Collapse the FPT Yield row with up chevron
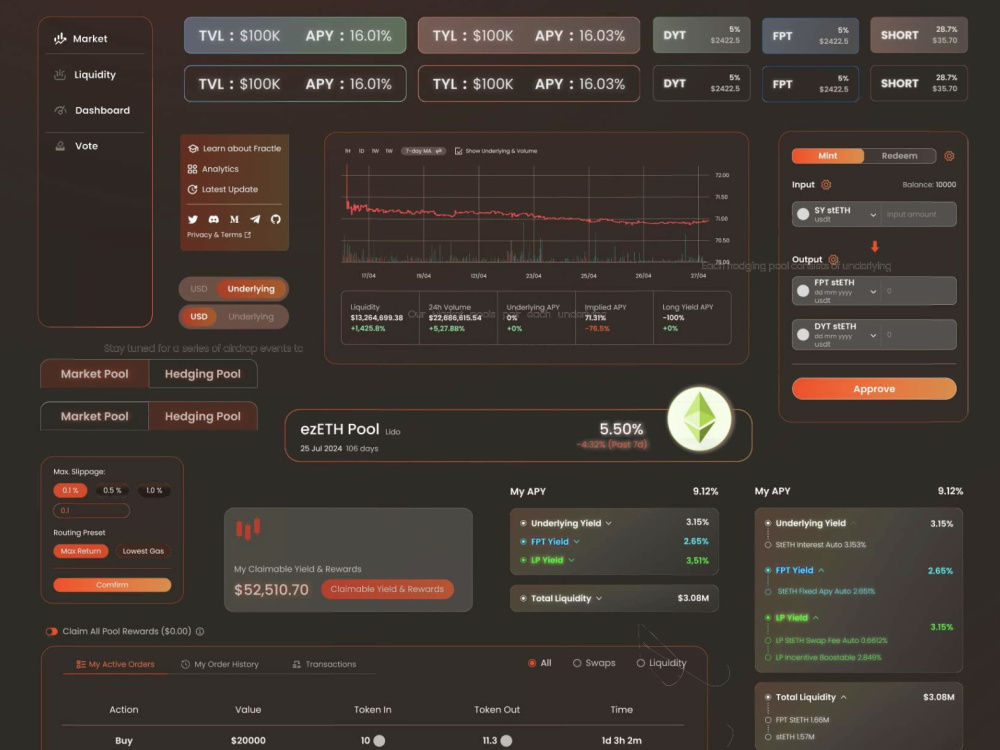Viewport: 1000px width, 750px height. (821, 570)
